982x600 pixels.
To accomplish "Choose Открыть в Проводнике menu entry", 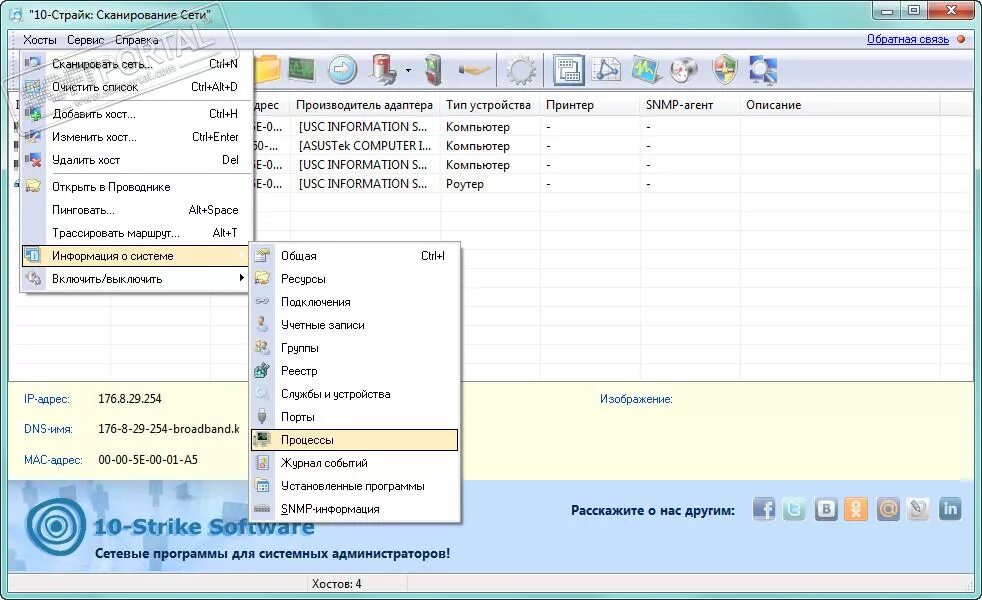I will point(137,187).
